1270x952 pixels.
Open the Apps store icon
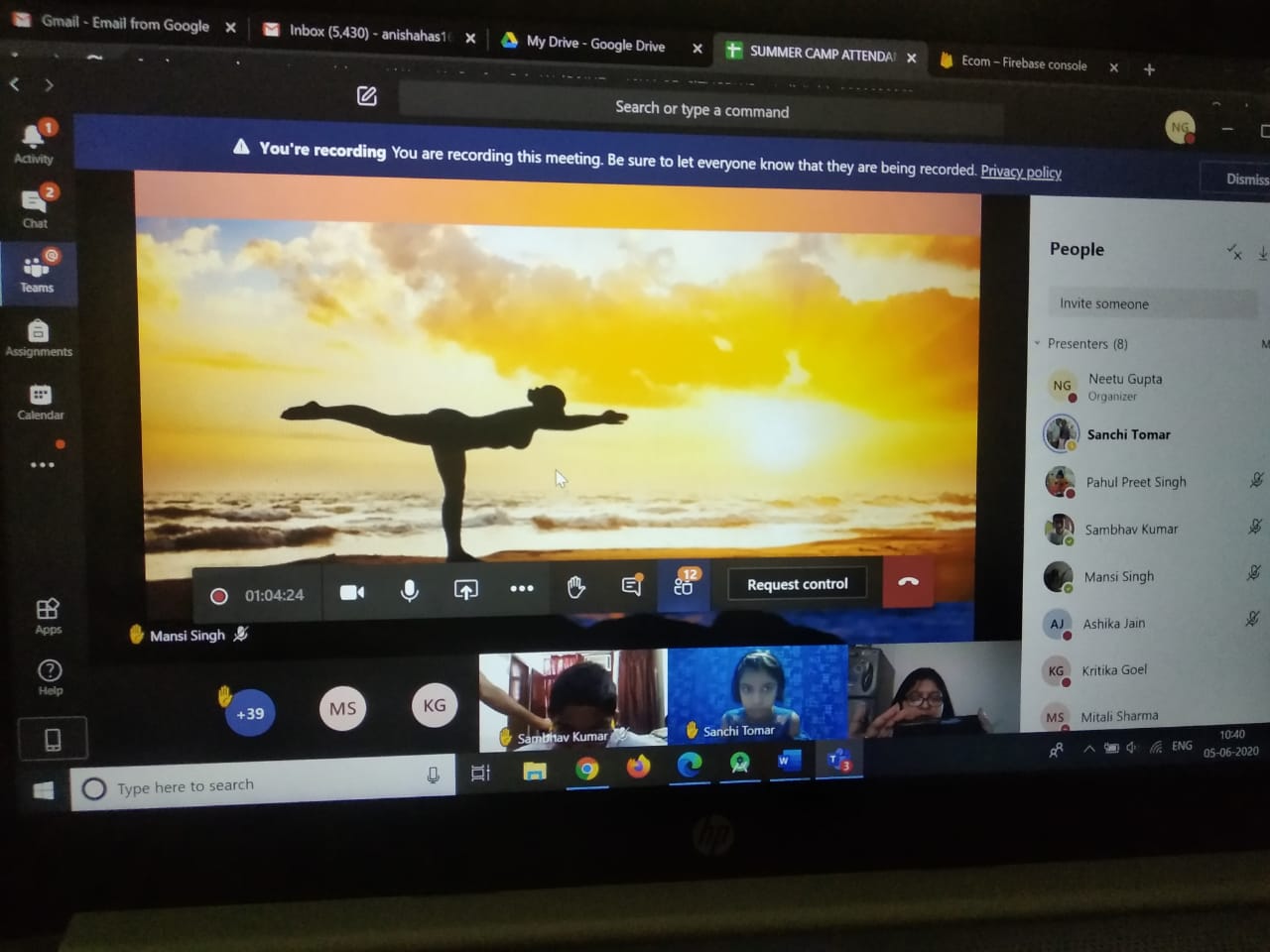click(x=48, y=615)
